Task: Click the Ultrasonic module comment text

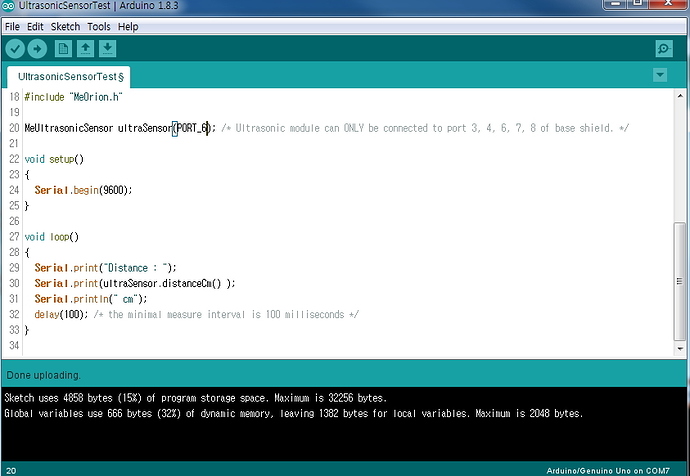Action: [x=425, y=128]
